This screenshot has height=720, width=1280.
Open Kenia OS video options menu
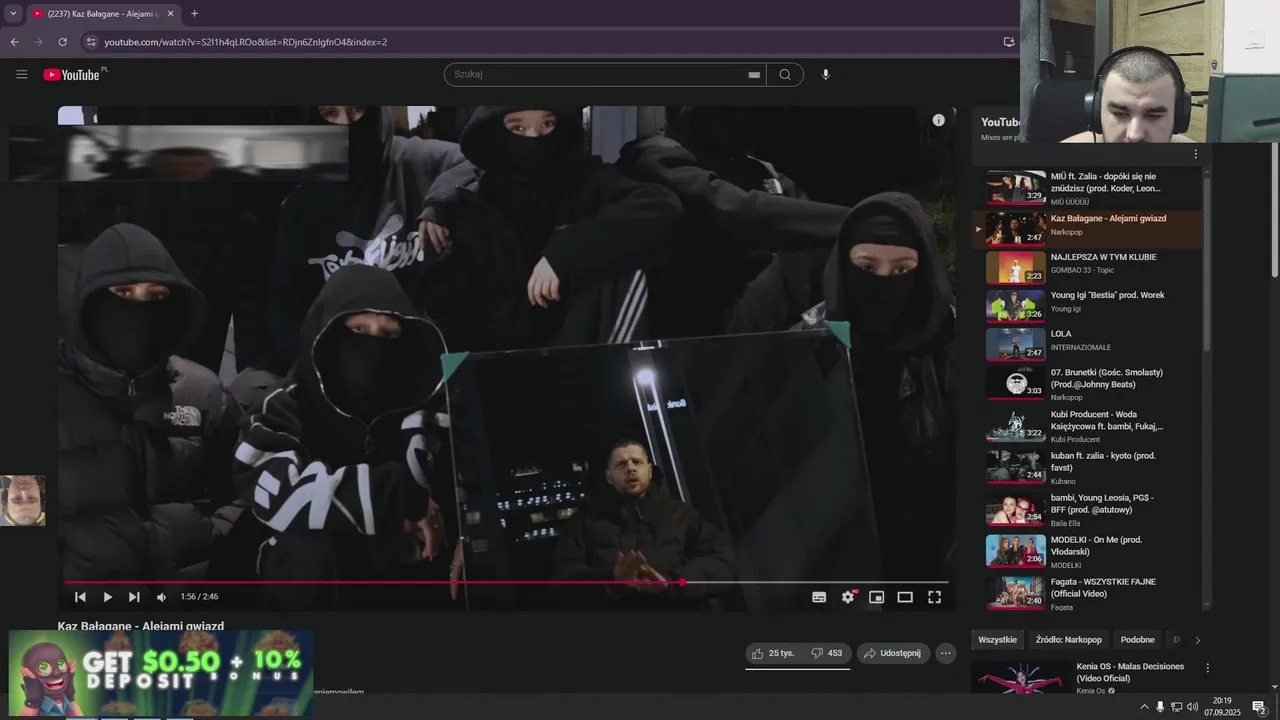[1207, 668]
